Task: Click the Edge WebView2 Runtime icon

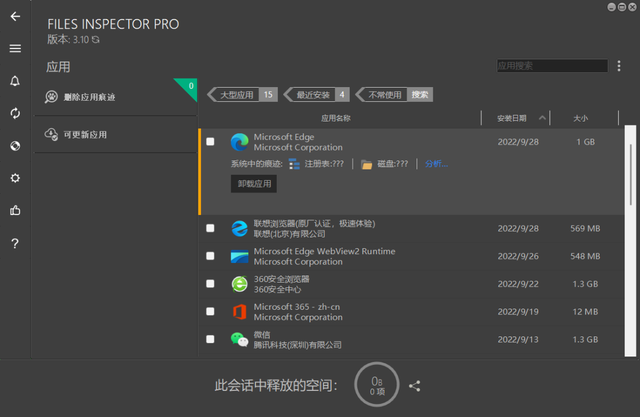Action: tap(239, 256)
